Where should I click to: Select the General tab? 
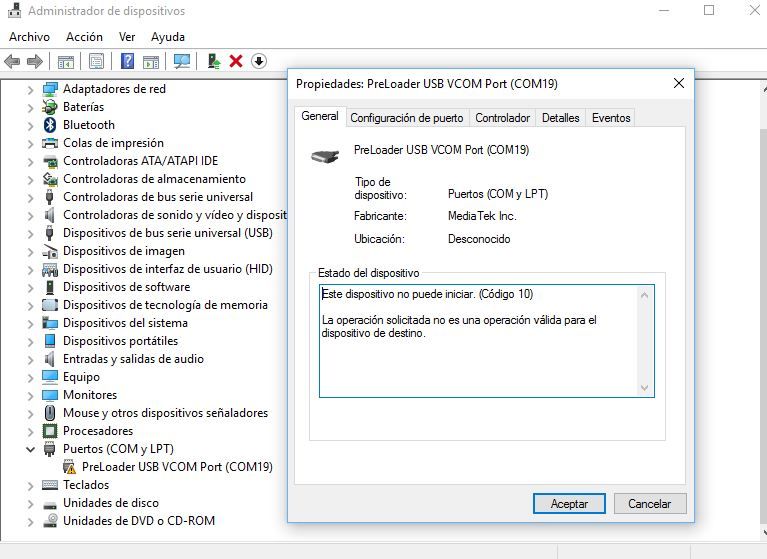(x=320, y=116)
